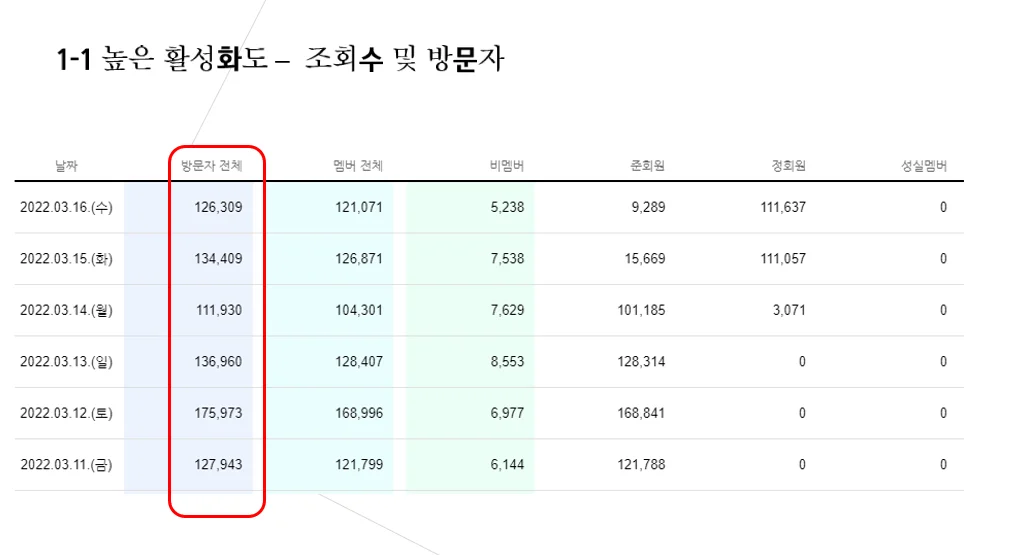
Task: Pick the non-member cell 5,238
Action: click(x=507, y=207)
